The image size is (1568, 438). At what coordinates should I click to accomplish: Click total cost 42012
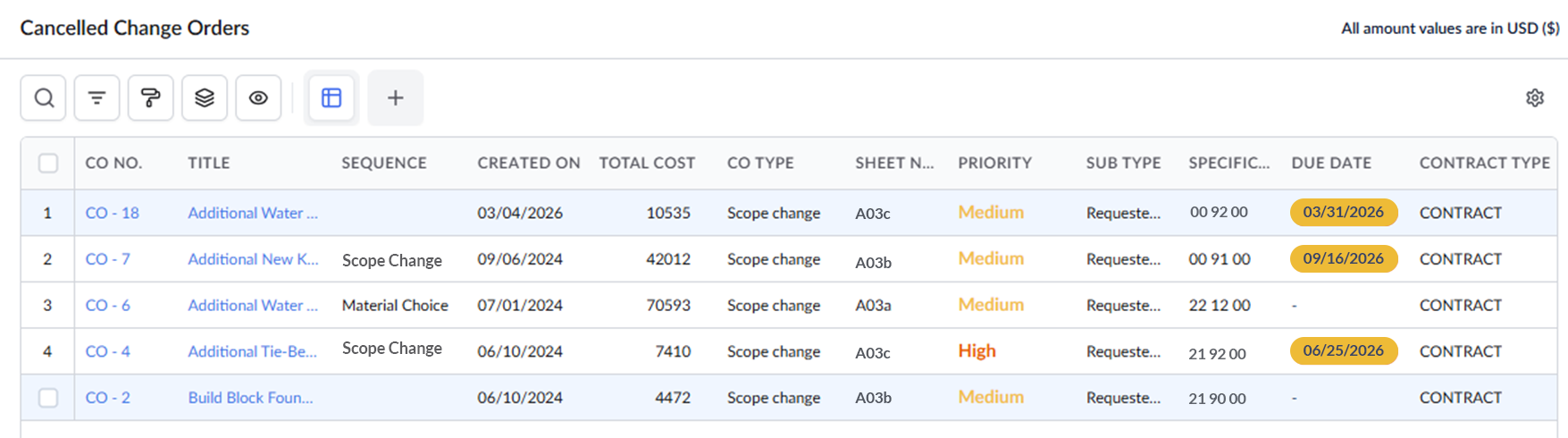point(668,259)
